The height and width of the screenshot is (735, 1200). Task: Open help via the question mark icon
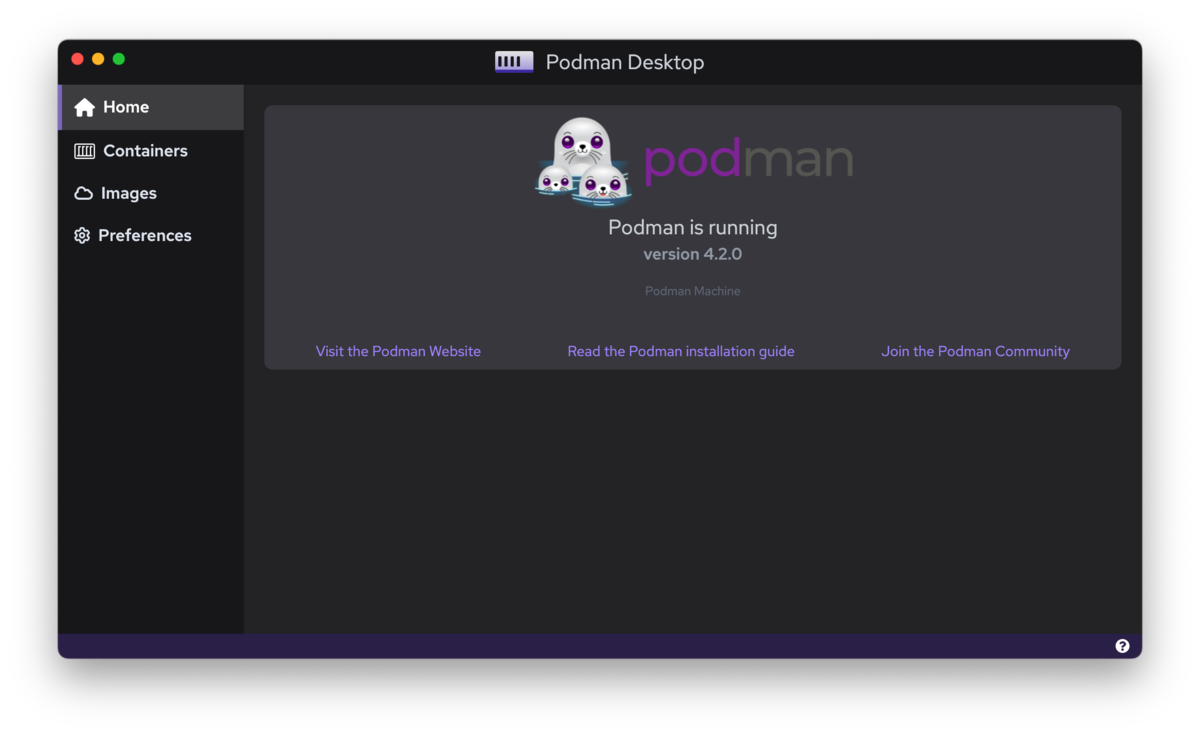(x=1122, y=645)
